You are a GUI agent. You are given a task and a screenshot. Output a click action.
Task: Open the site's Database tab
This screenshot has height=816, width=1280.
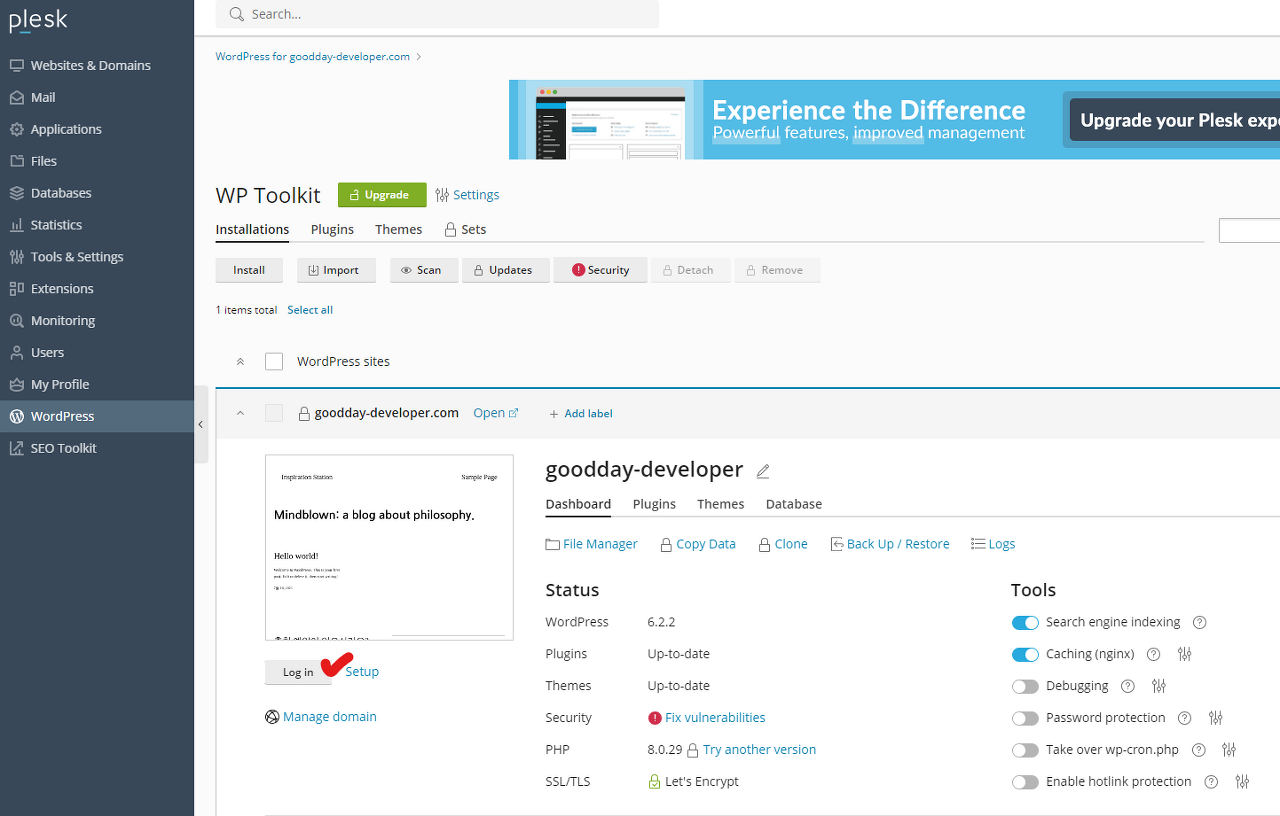(x=794, y=504)
